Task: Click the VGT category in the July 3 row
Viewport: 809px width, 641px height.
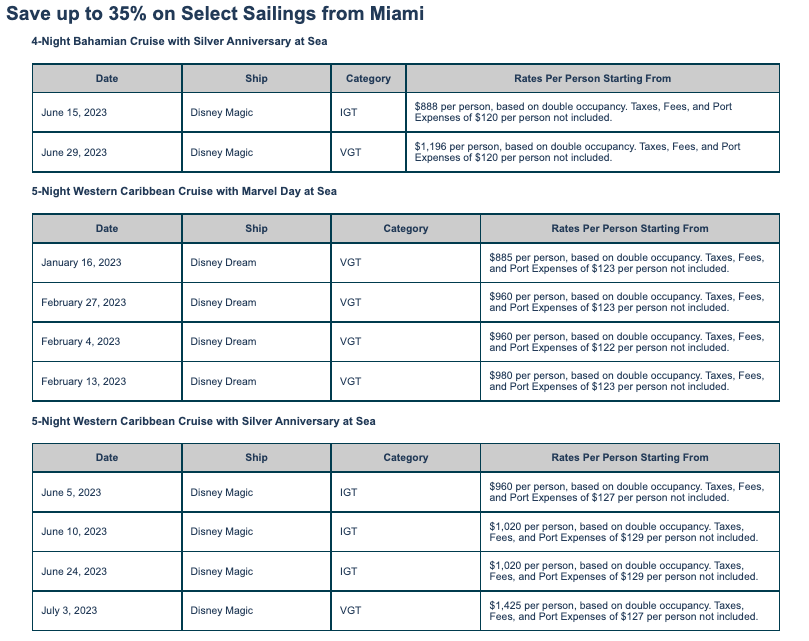Action: pyautogui.click(x=350, y=611)
